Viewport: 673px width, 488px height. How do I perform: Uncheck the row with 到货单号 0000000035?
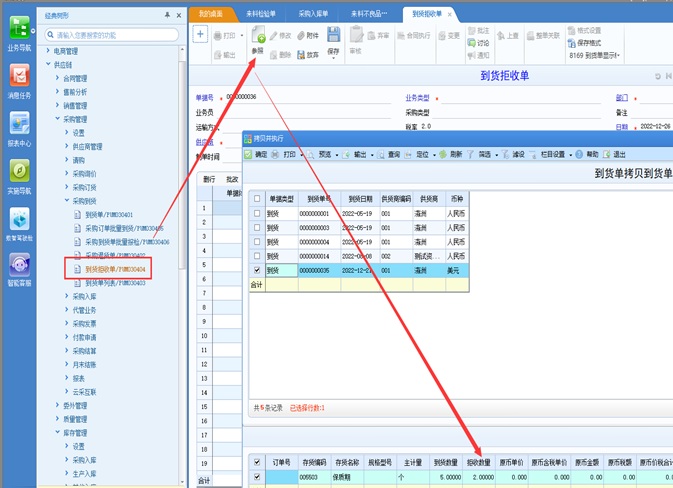coord(257,270)
